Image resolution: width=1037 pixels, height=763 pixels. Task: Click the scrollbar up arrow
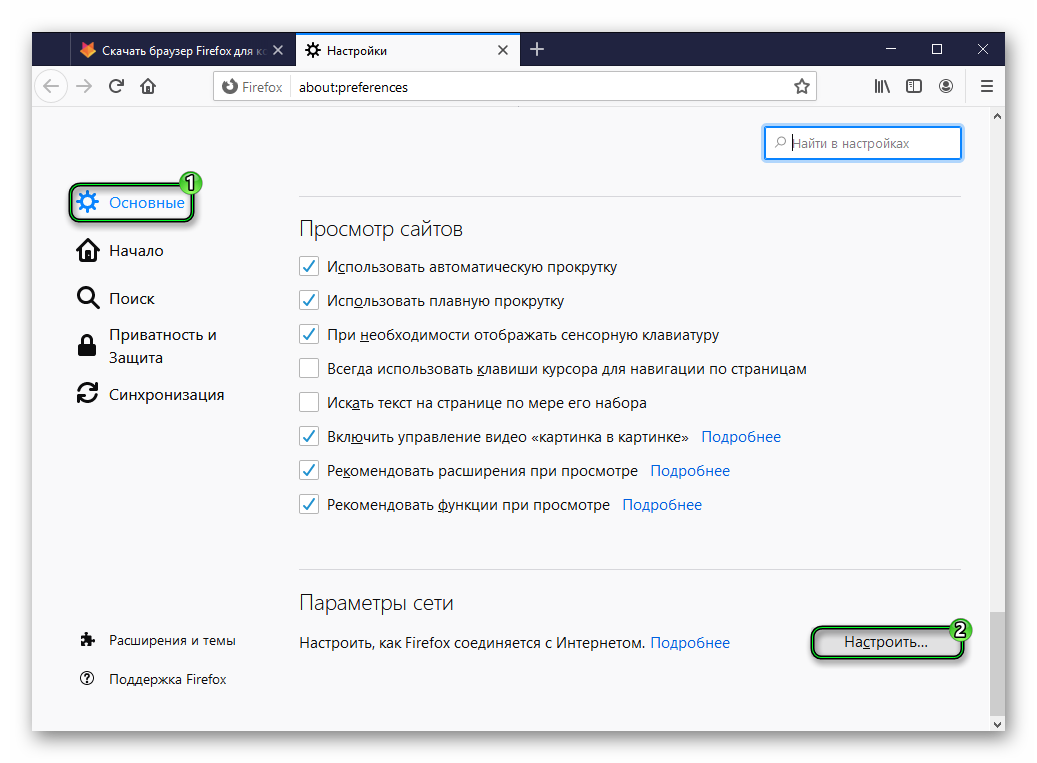pyautogui.click(x=997, y=116)
